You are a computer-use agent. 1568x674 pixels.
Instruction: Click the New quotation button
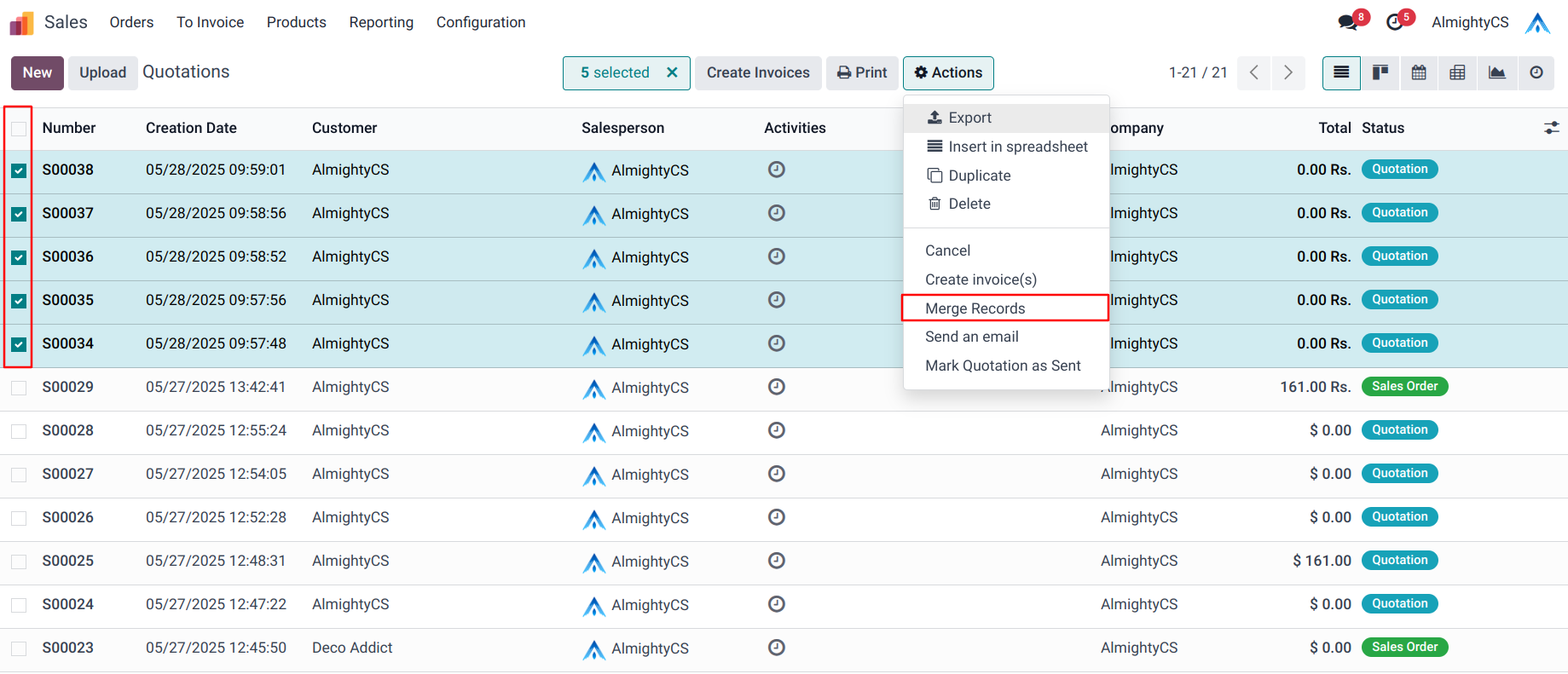(38, 73)
